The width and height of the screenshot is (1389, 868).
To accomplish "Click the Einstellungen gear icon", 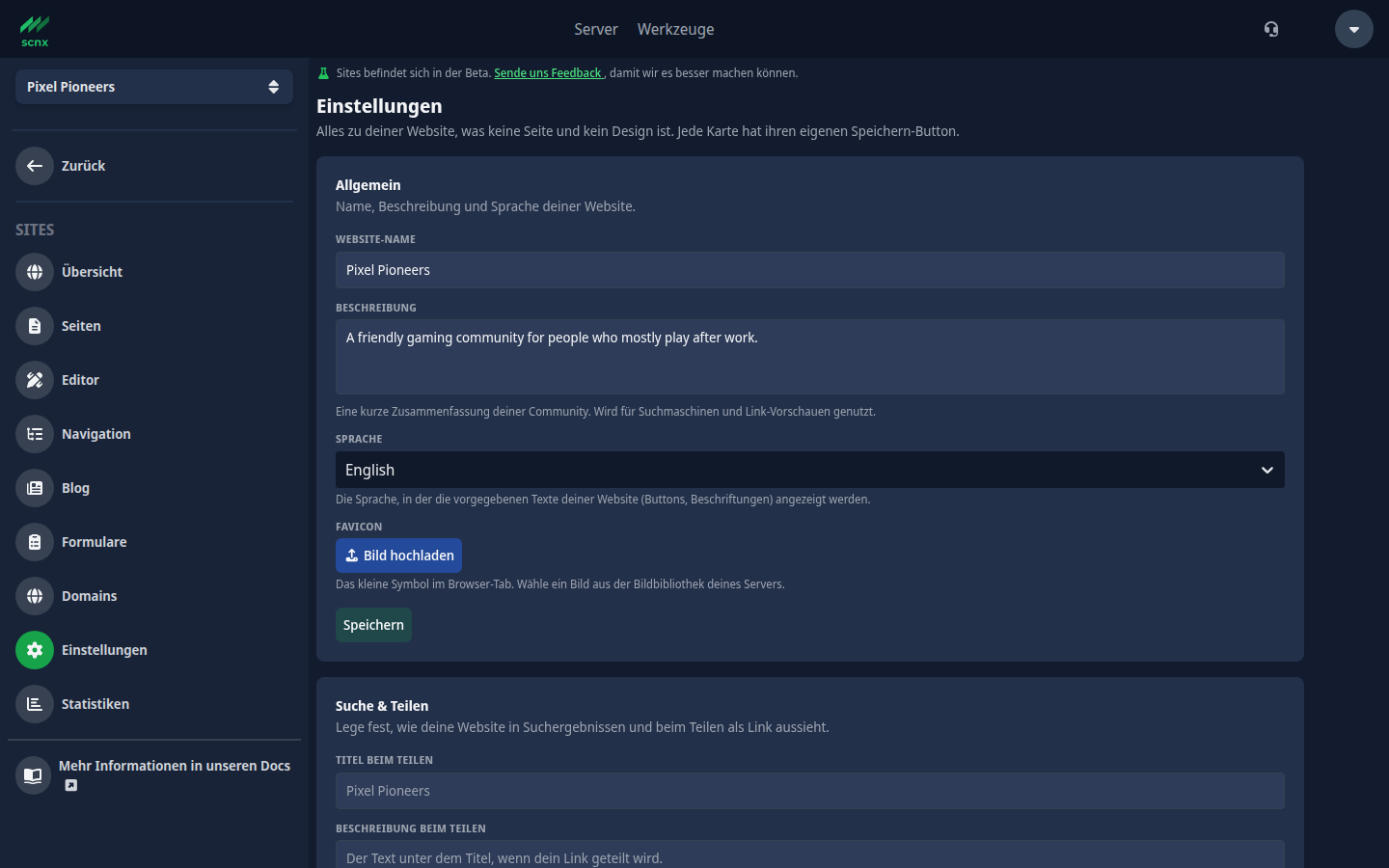I will click(35, 650).
